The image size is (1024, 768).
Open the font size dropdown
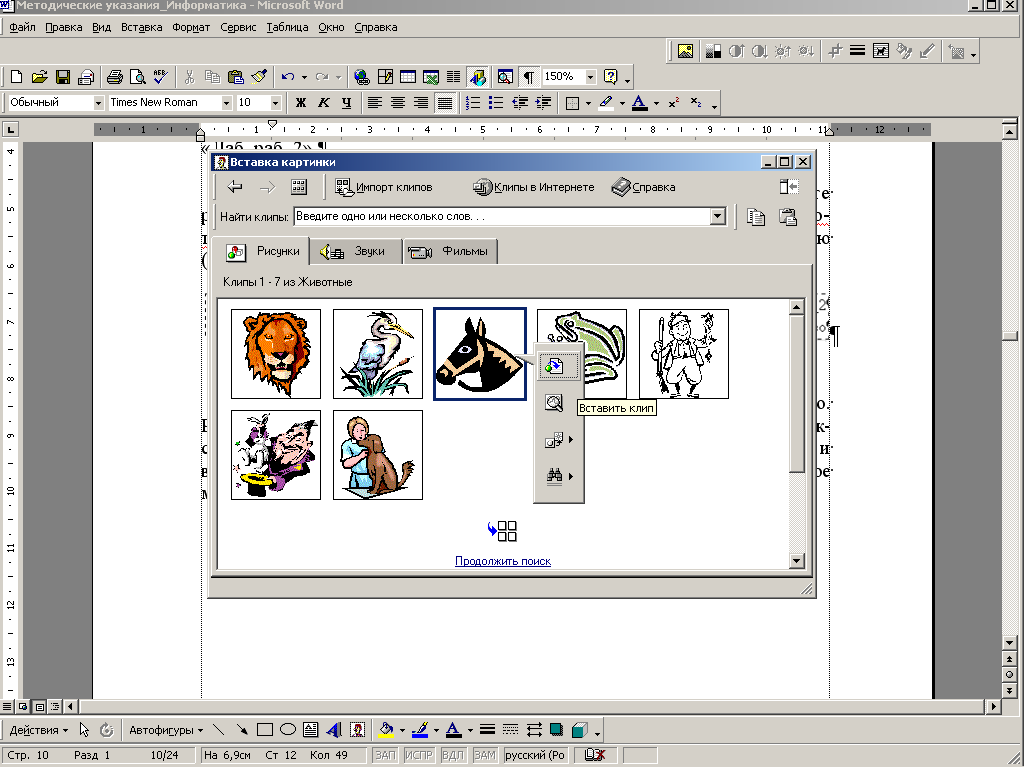(x=275, y=103)
